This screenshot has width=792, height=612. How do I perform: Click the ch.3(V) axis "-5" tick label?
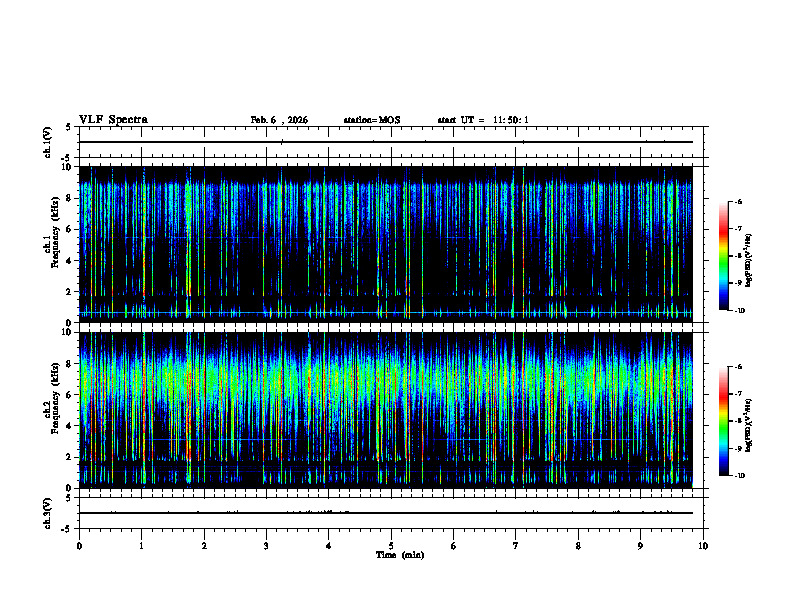(68, 529)
